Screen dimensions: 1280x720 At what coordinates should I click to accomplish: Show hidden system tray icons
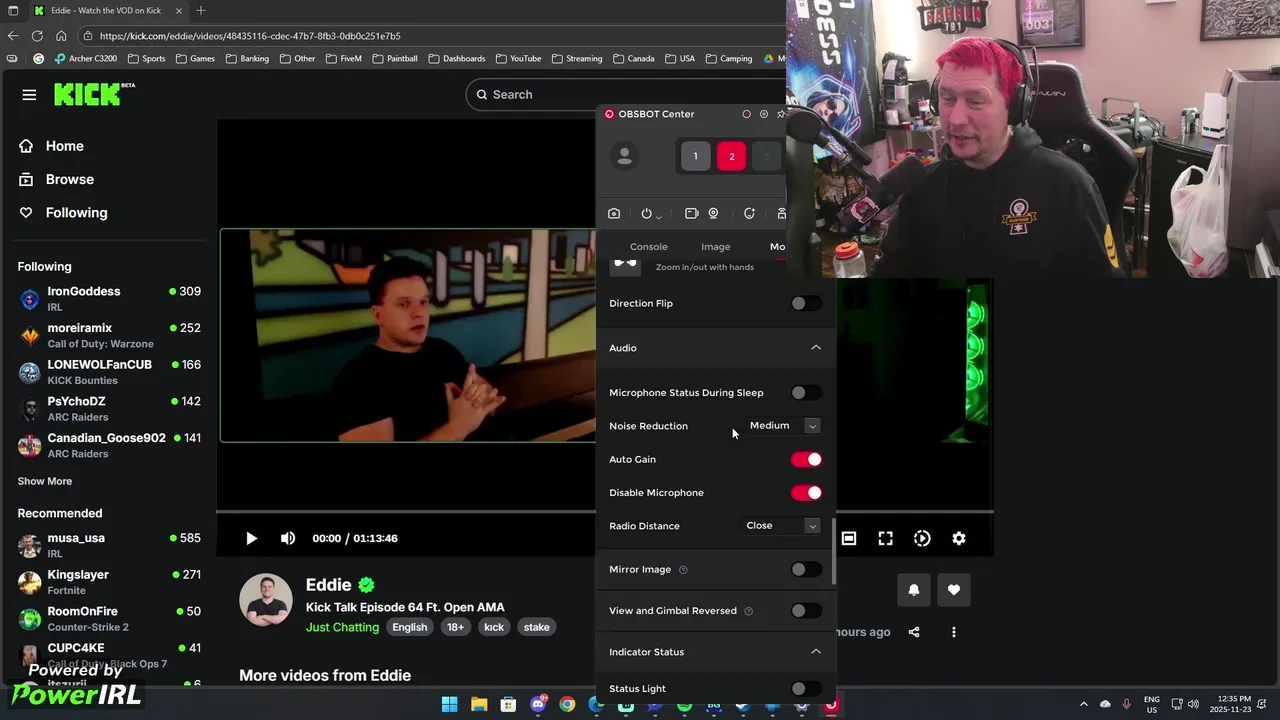click(1083, 704)
